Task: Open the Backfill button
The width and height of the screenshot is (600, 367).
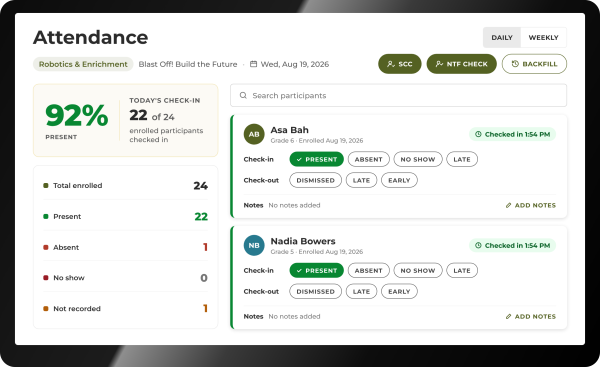Action: coord(534,64)
